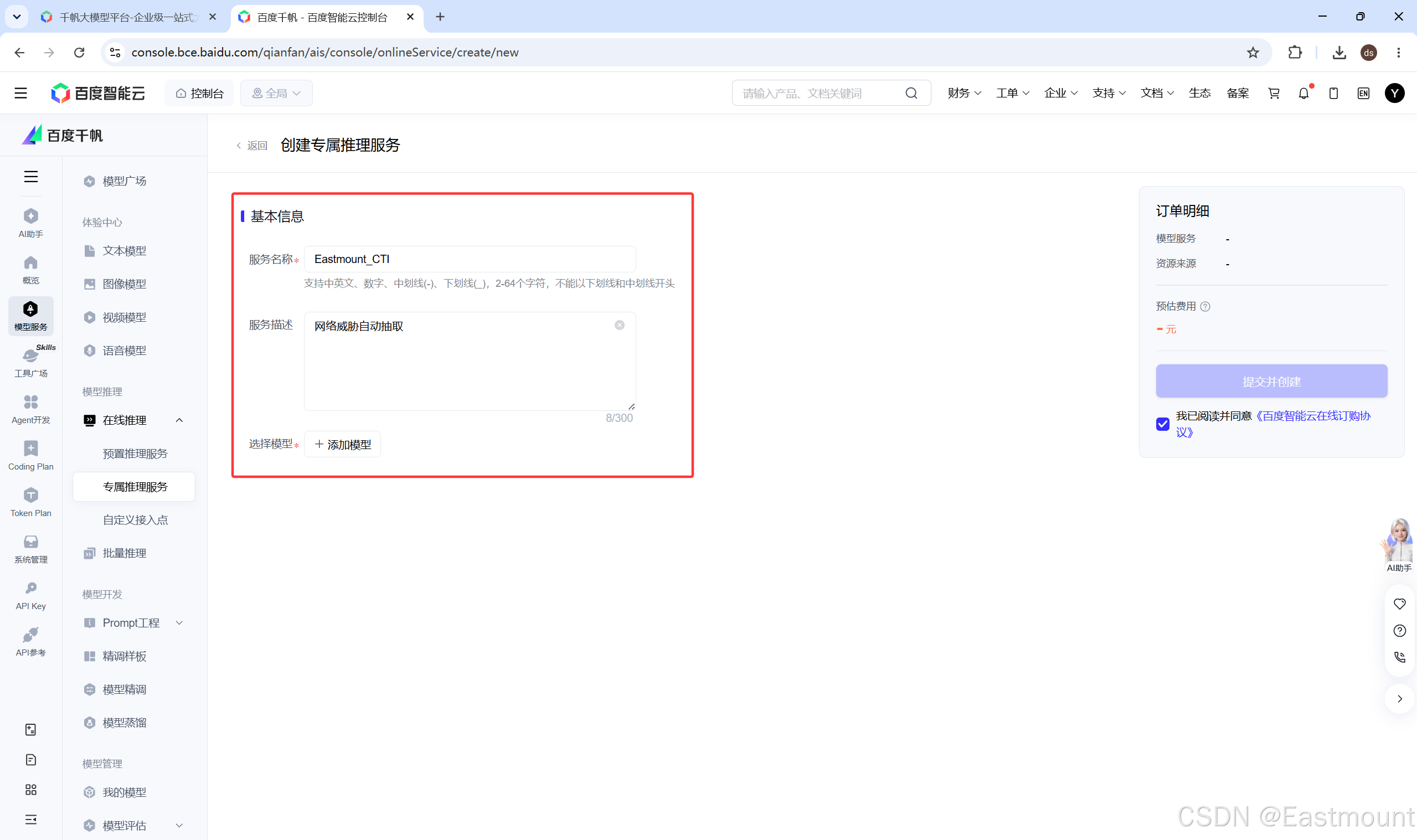Click the phone contact icon on right rail
Viewport: 1417px width, 840px height.
1400,657
